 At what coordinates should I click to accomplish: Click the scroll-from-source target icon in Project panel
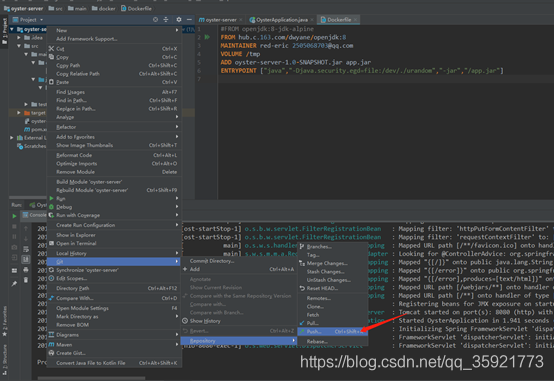(x=155, y=19)
